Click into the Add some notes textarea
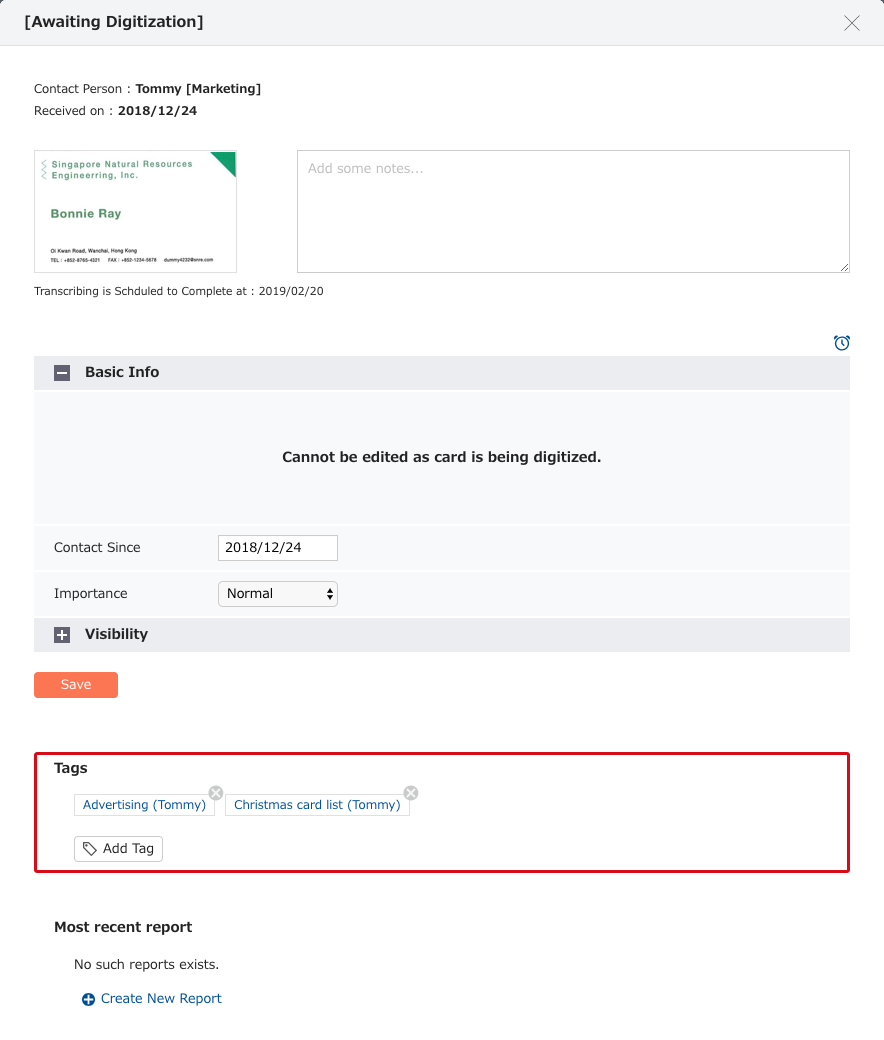The height and width of the screenshot is (1040, 884). click(x=573, y=211)
